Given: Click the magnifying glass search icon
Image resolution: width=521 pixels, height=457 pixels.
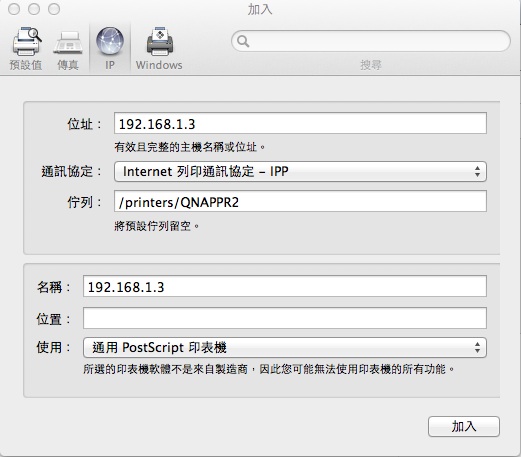Looking at the screenshot, I should point(243,41).
